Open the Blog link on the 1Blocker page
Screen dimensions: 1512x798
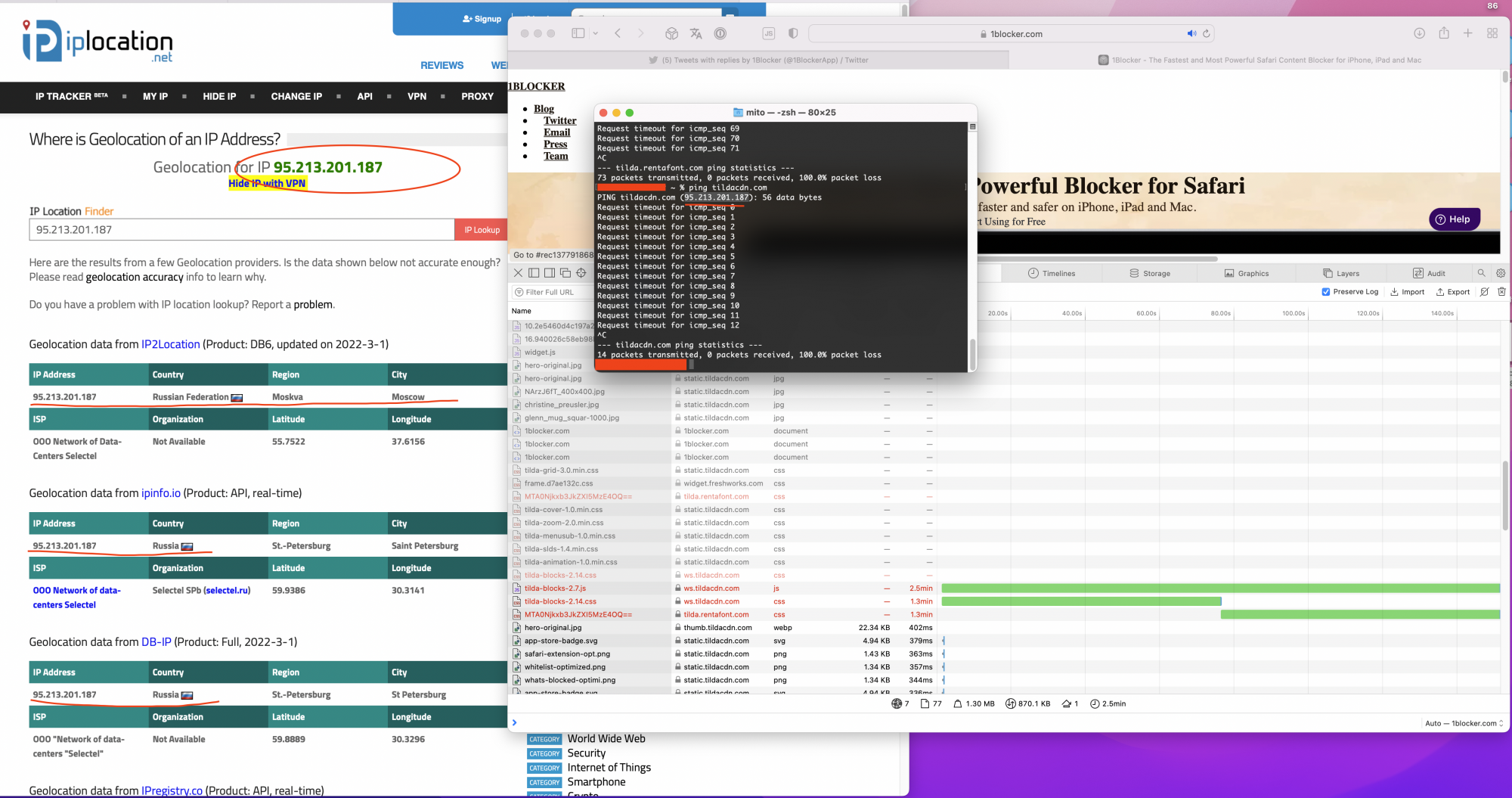pos(544,109)
